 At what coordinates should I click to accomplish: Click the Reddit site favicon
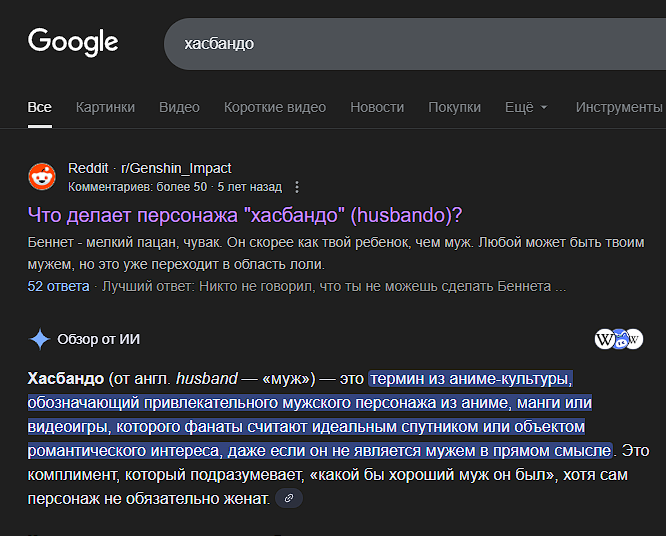[42, 177]
